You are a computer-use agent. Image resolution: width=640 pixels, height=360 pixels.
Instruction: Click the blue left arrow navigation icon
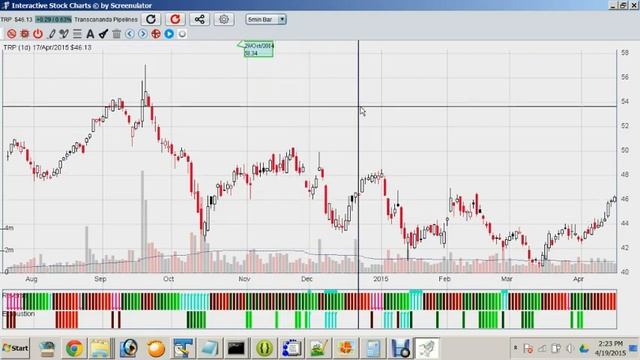[x=130, y=34]
